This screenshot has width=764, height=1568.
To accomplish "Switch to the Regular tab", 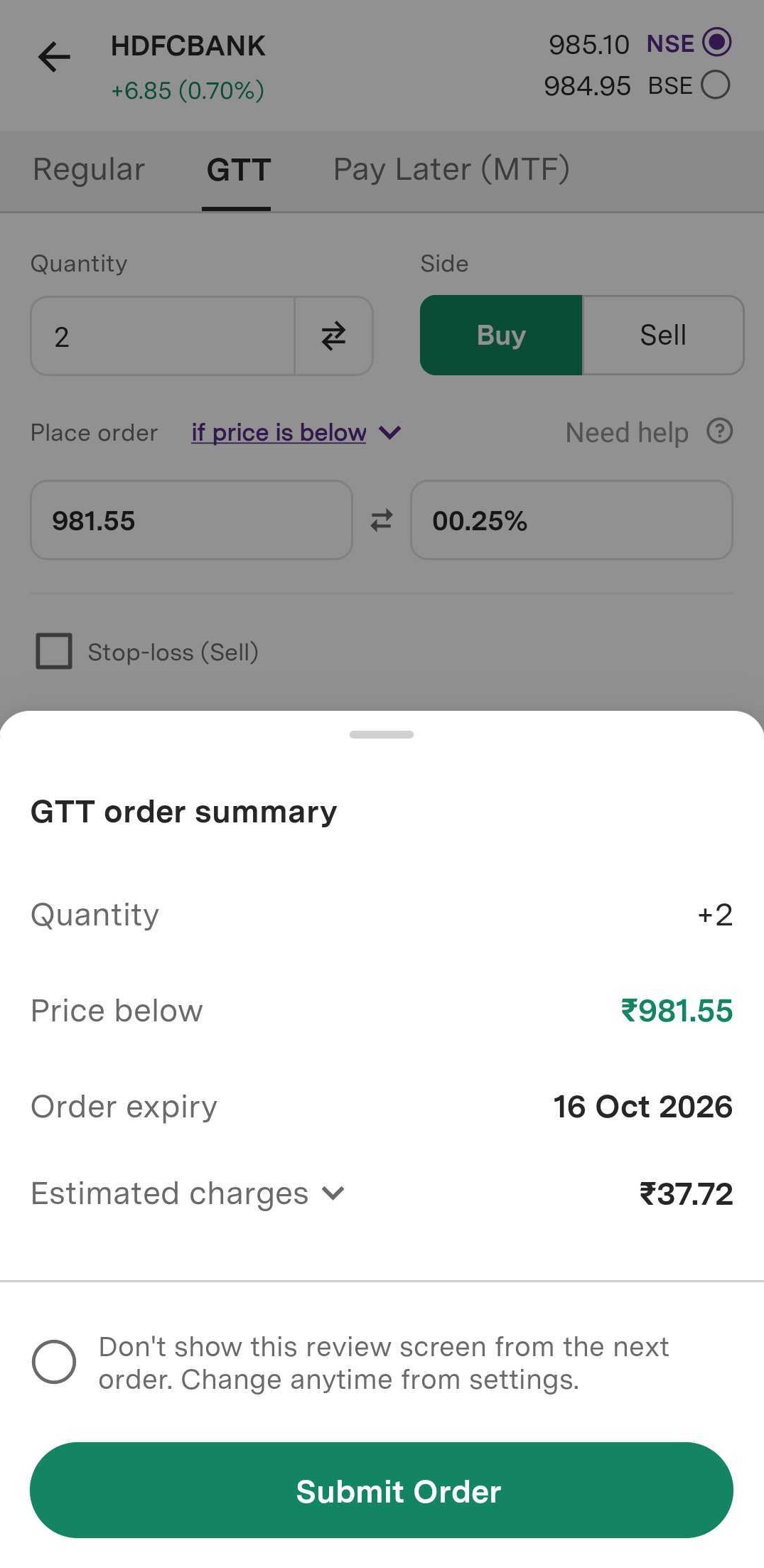I will tap(89, 170).
